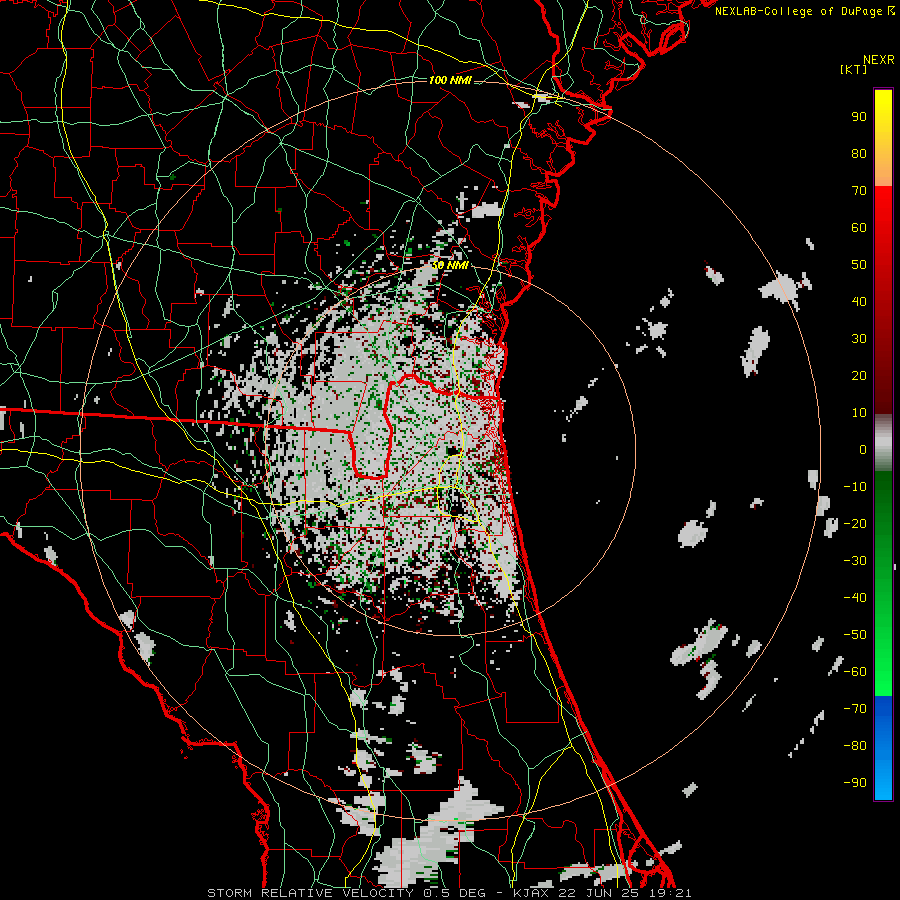Image resolution: width=900 pixels, height=900 pixels.
Task: Click the -50 value on the velocity scale
Action: click(x=855, y=635)
